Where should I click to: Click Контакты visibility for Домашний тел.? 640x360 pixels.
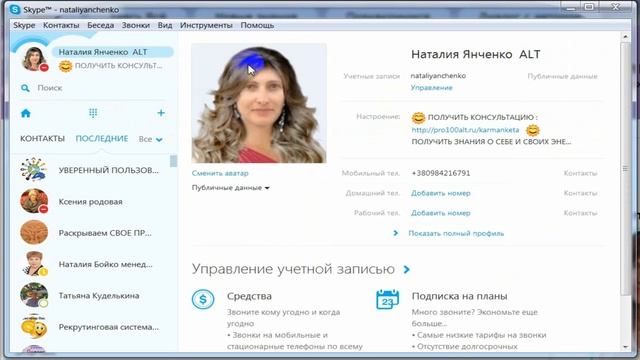[x=580, y=193]
